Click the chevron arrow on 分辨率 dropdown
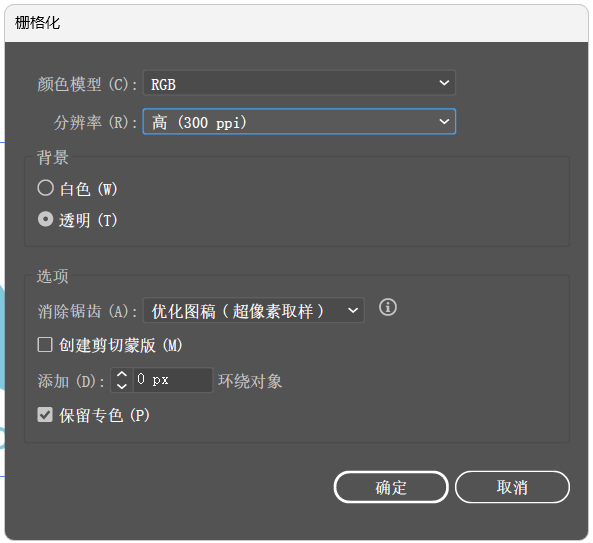 [444, 122]
